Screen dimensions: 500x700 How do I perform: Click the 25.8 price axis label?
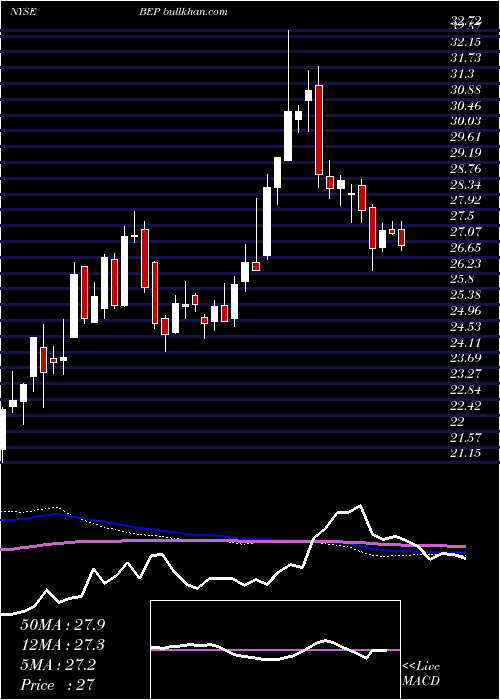(463, 279)
